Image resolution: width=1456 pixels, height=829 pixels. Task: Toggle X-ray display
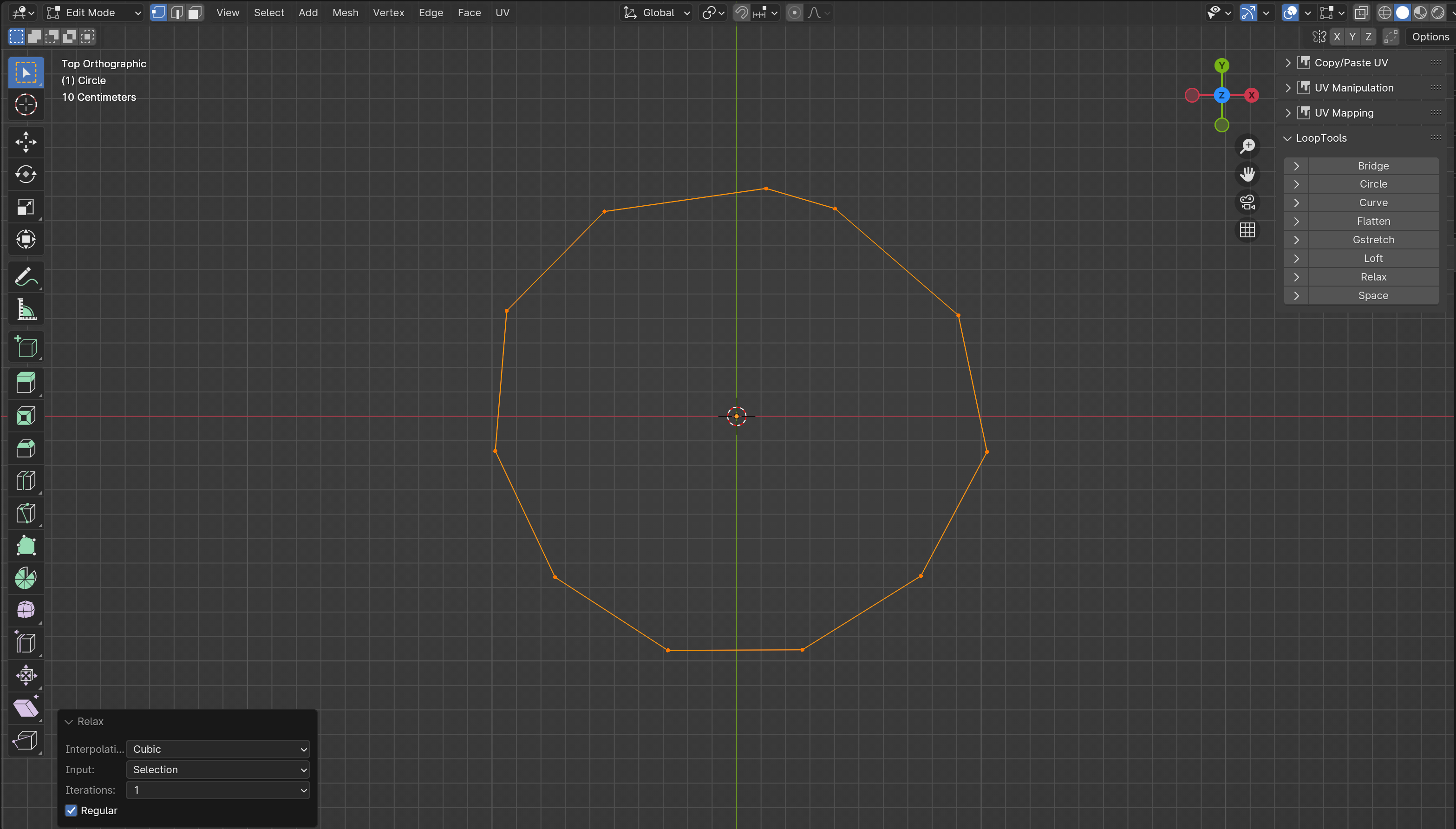tap(1361, 13)
